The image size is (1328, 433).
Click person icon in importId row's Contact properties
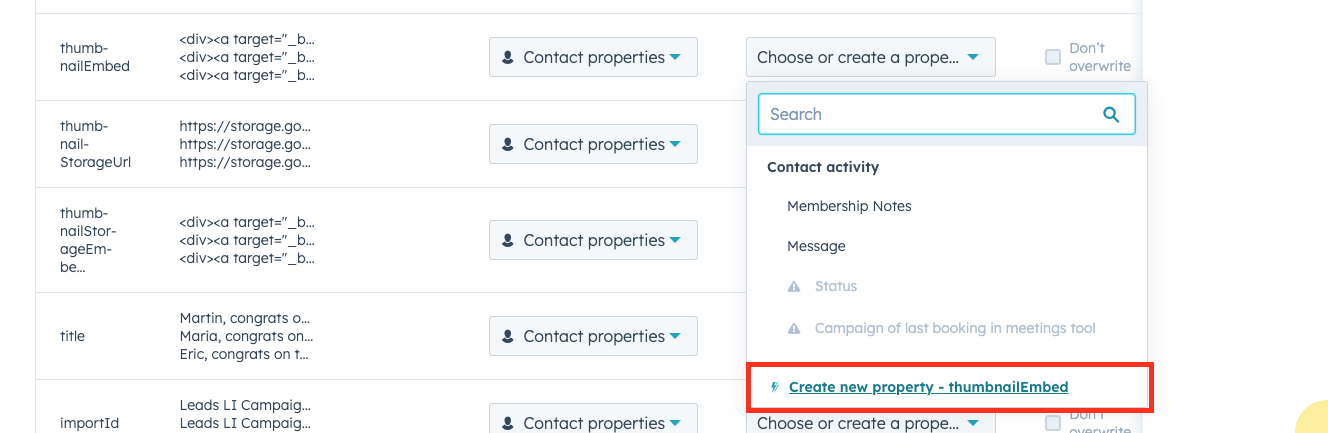[x=508, y=423]
